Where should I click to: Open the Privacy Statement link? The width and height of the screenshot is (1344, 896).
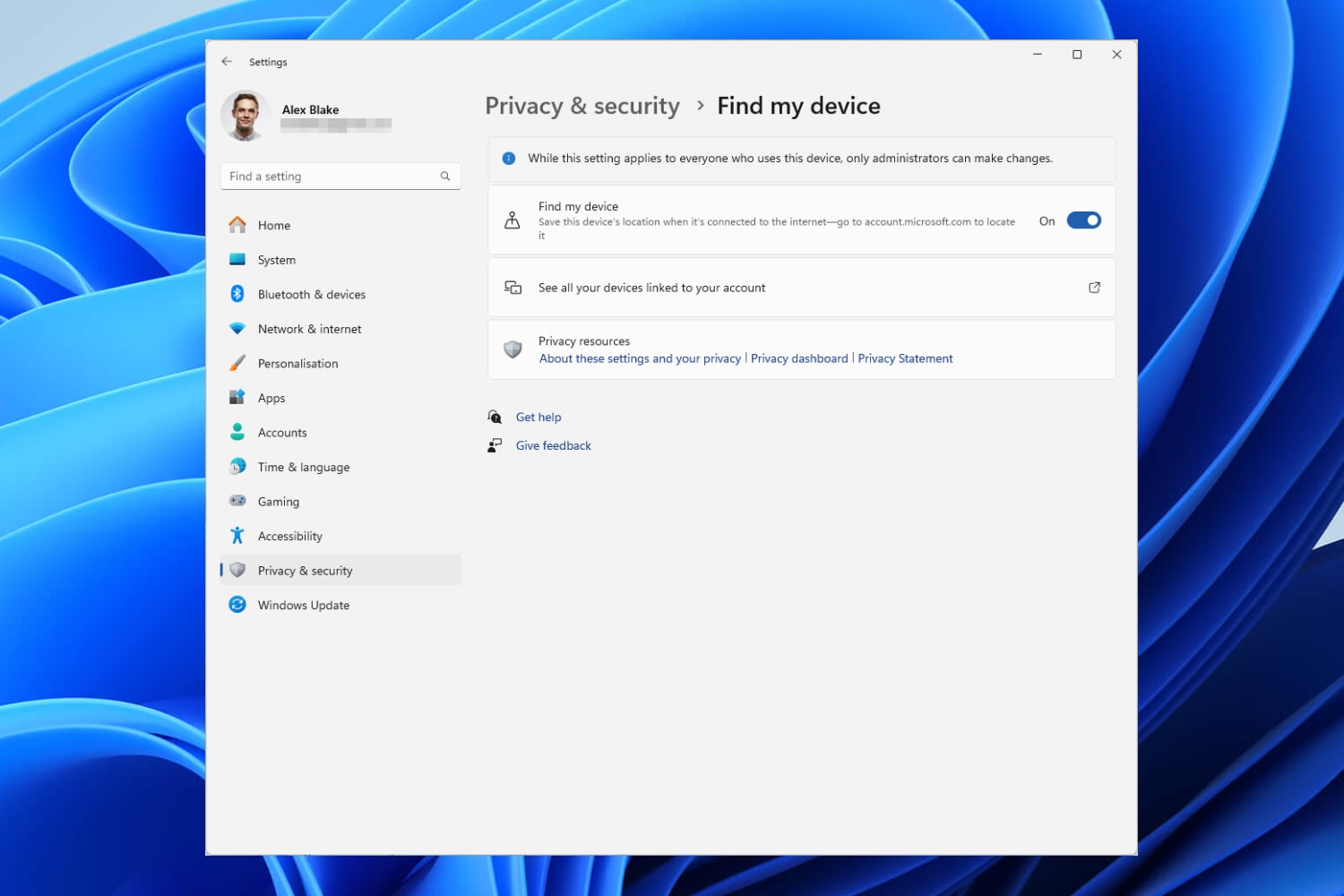tap(905, 358)
